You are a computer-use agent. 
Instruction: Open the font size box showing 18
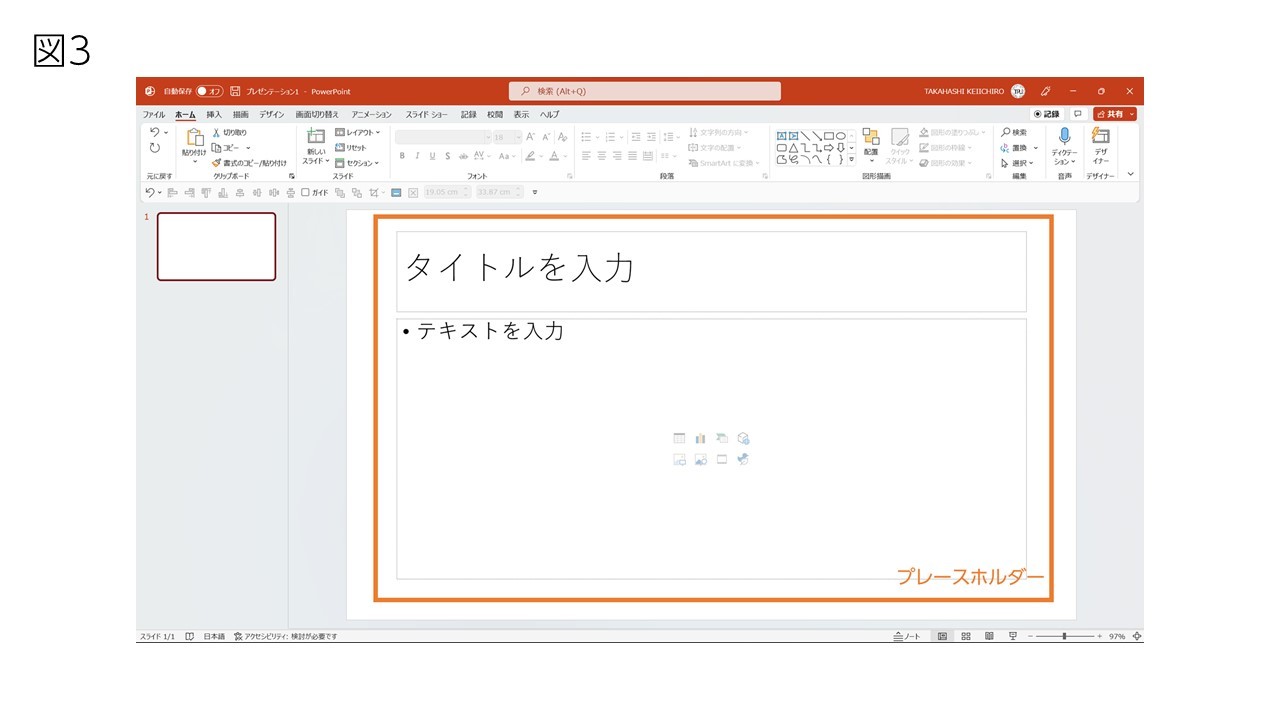507,137
